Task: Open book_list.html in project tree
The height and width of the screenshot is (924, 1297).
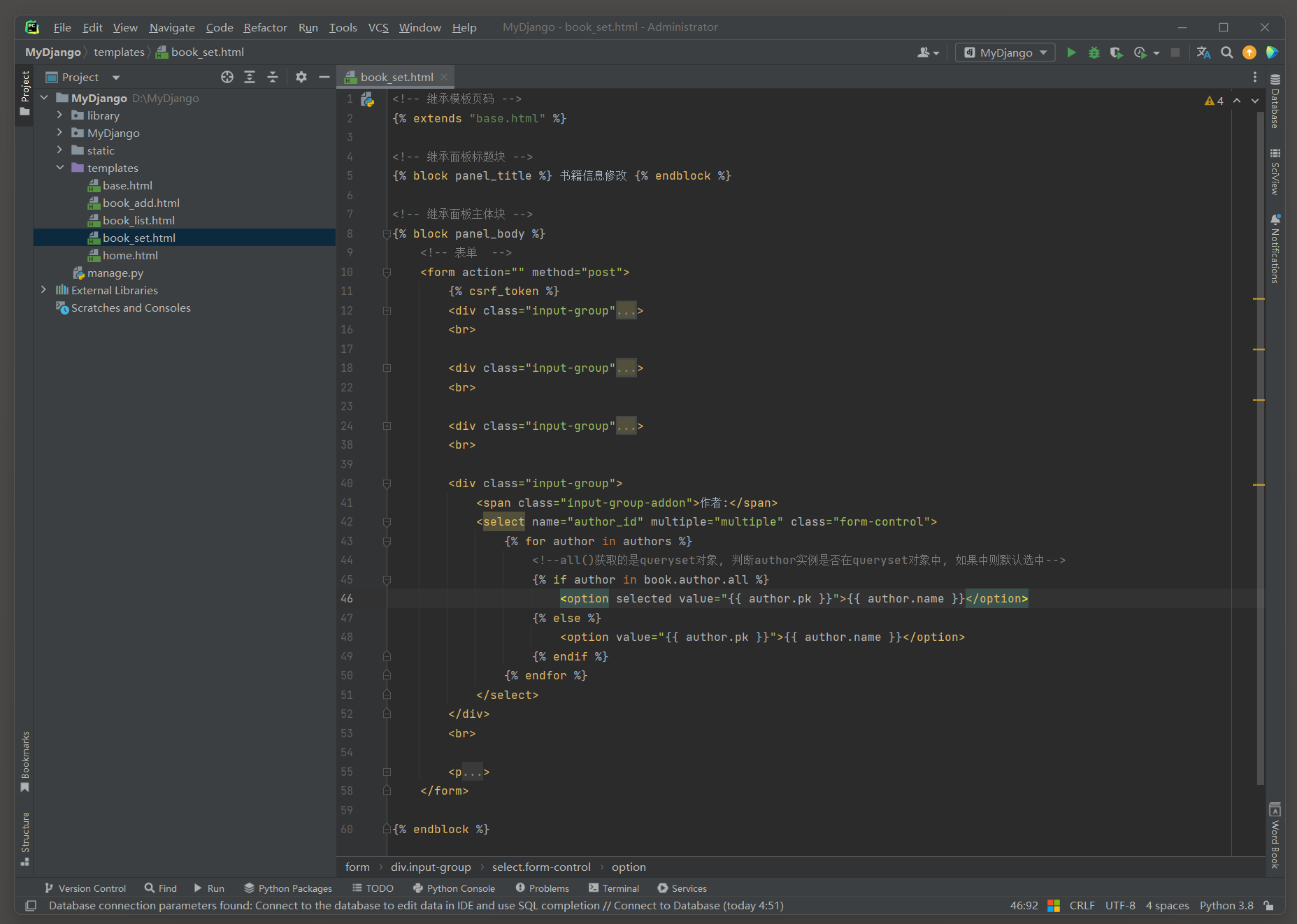Action: click(138, 220)
